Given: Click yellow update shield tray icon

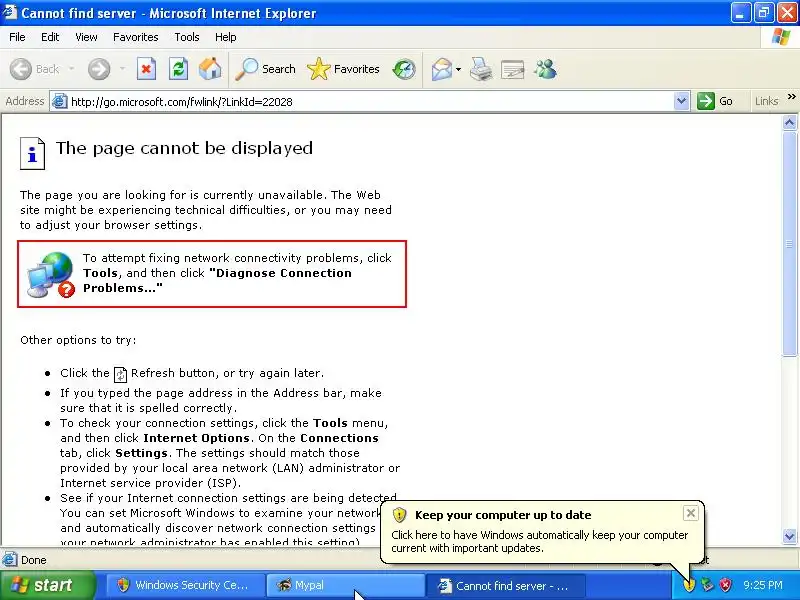Looking at the screenshot, I should (689, 585).
